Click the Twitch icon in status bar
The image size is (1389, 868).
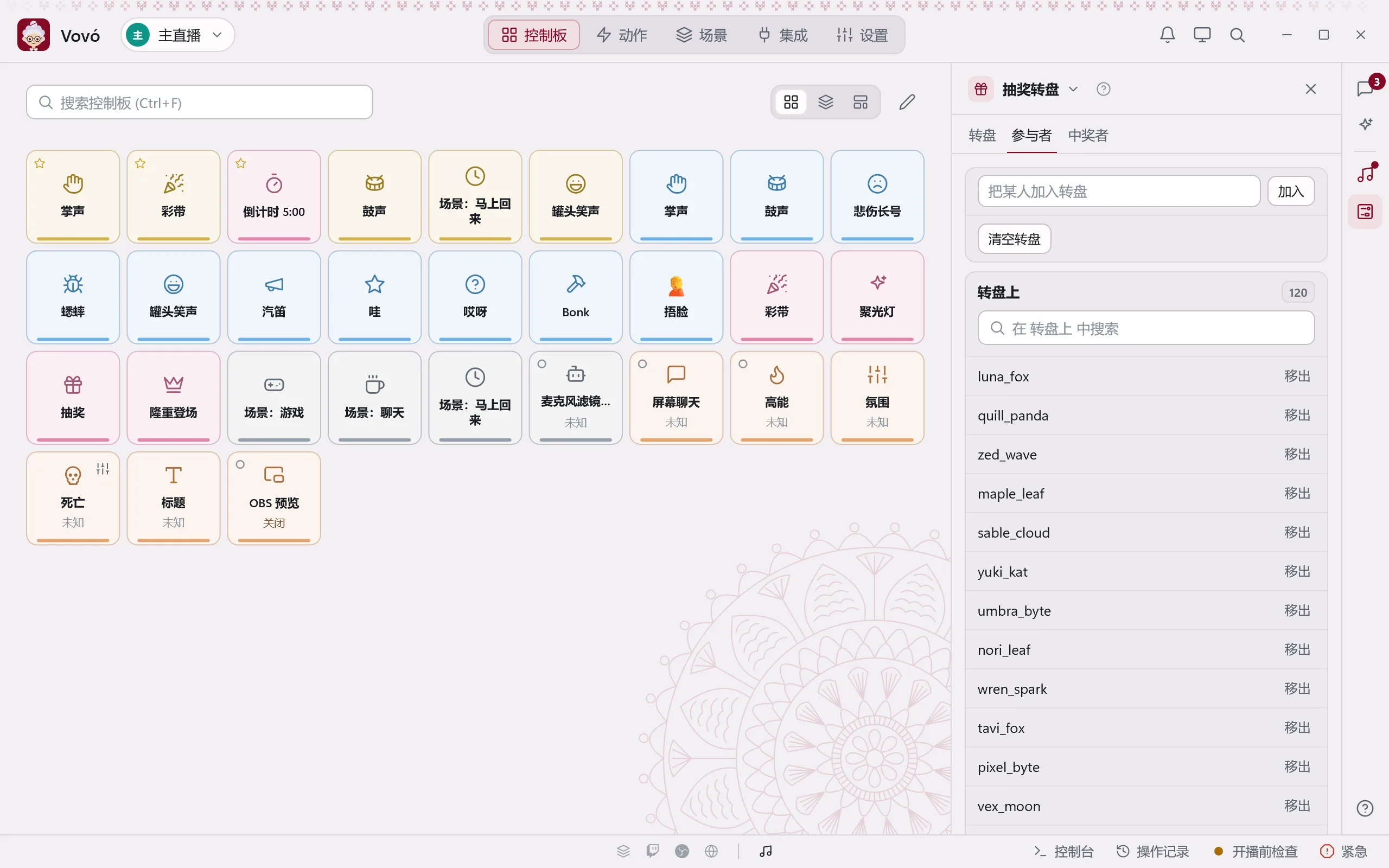click(653, 851)
